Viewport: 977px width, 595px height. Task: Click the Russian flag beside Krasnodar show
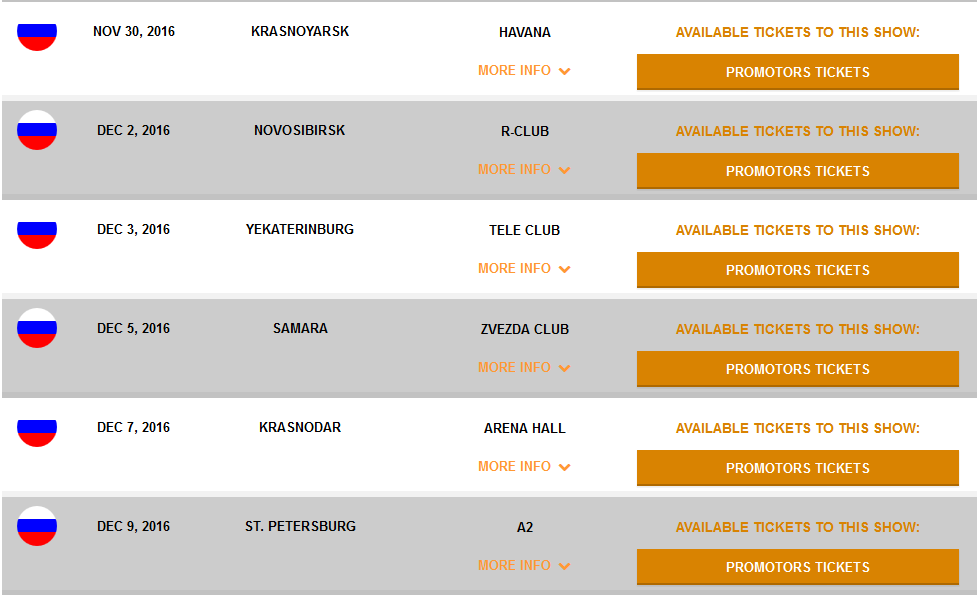pyautogui.click(x=37, y=429)
